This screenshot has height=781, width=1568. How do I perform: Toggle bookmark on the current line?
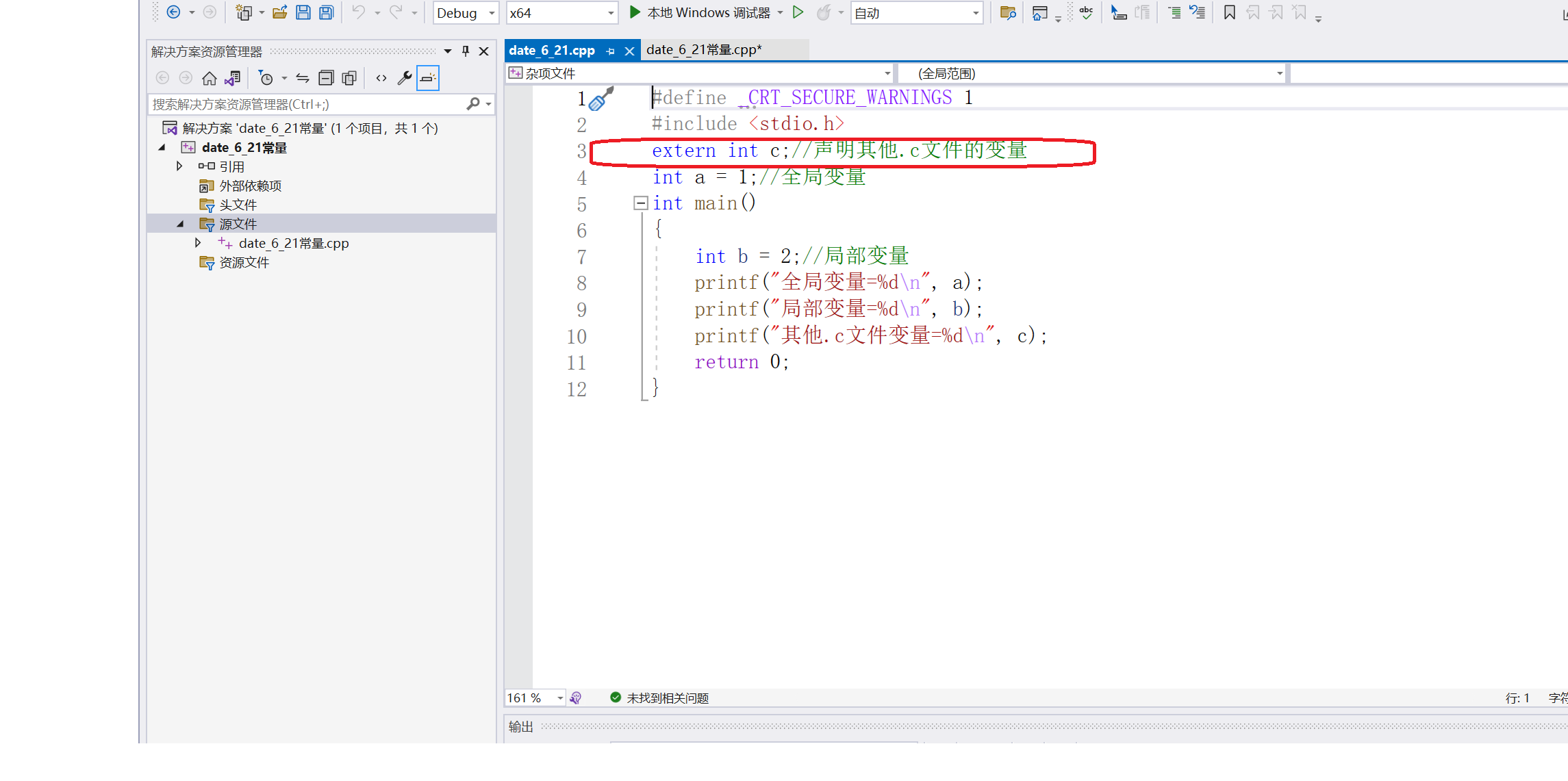[1229, 12]
